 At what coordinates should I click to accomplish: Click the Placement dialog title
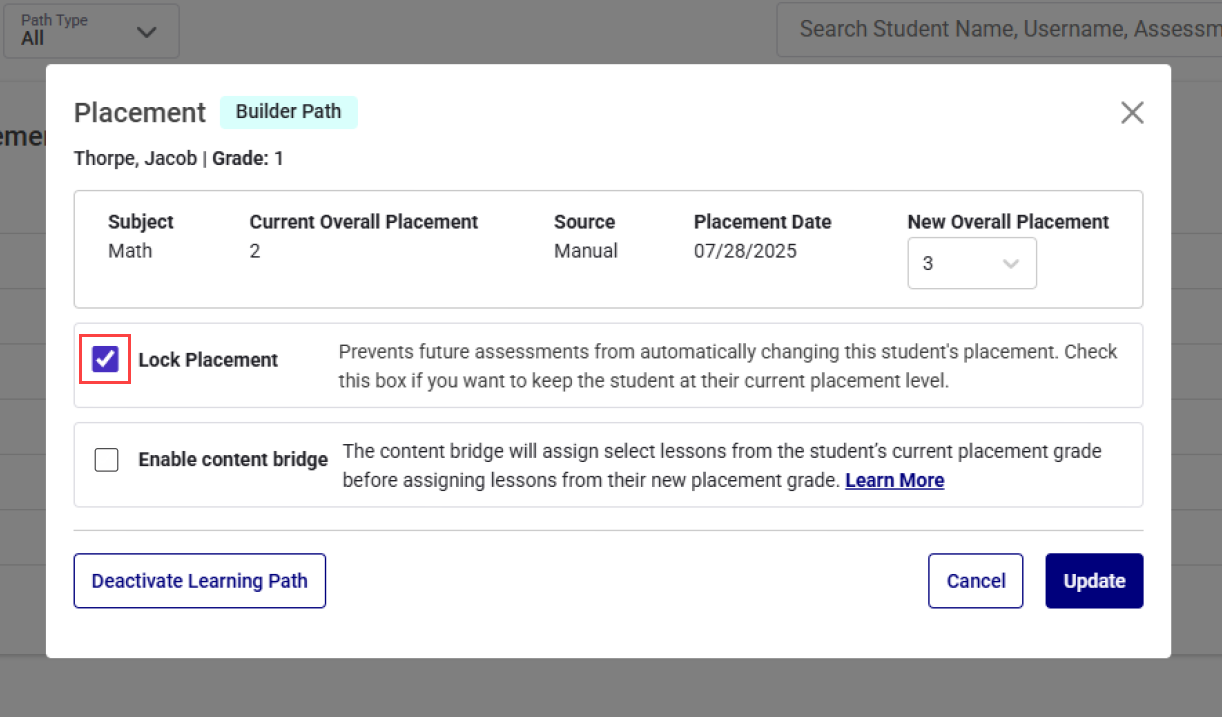tap(139, 113)
